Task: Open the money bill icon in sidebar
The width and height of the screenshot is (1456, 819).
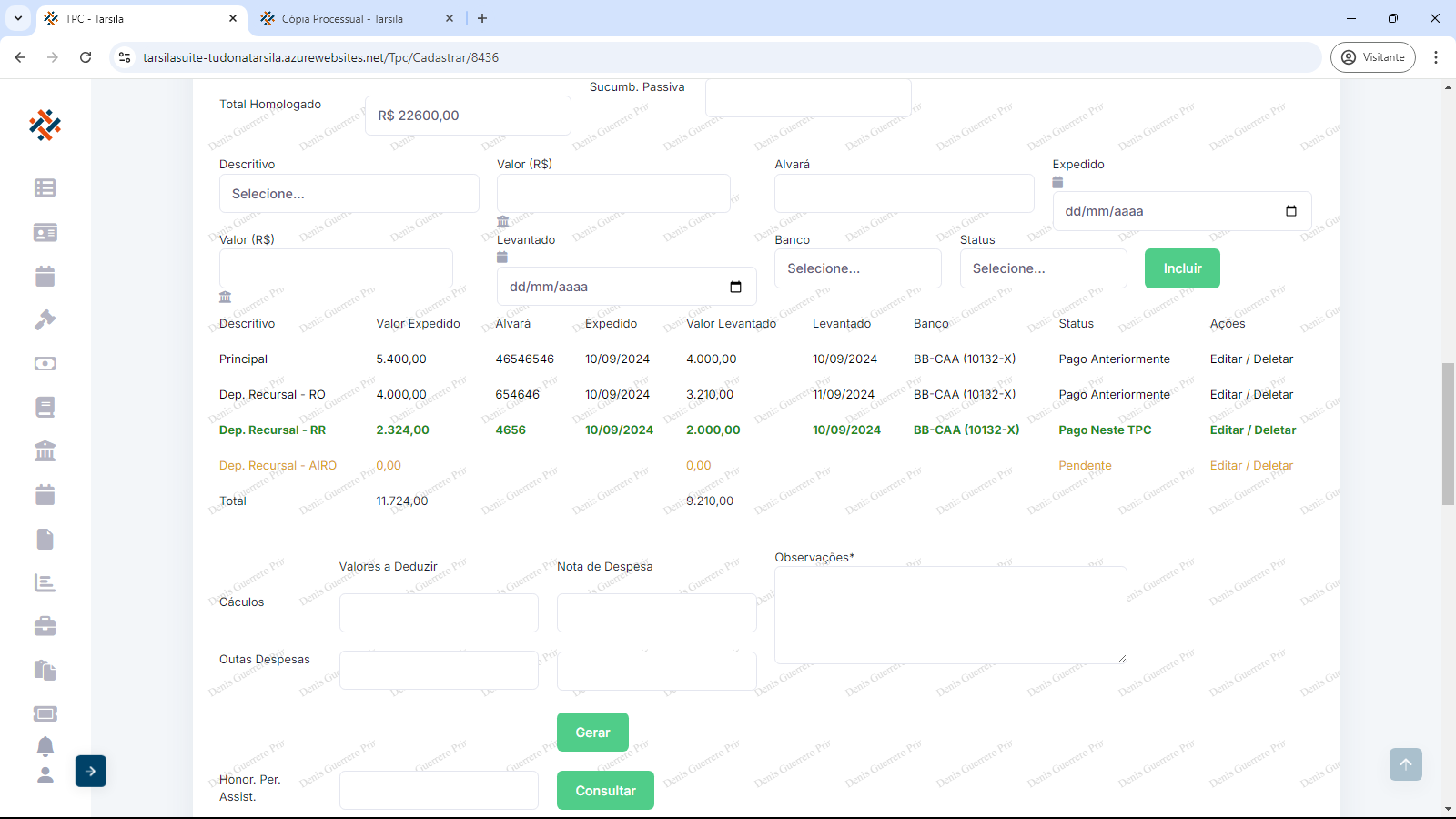Action: point(45,363)
